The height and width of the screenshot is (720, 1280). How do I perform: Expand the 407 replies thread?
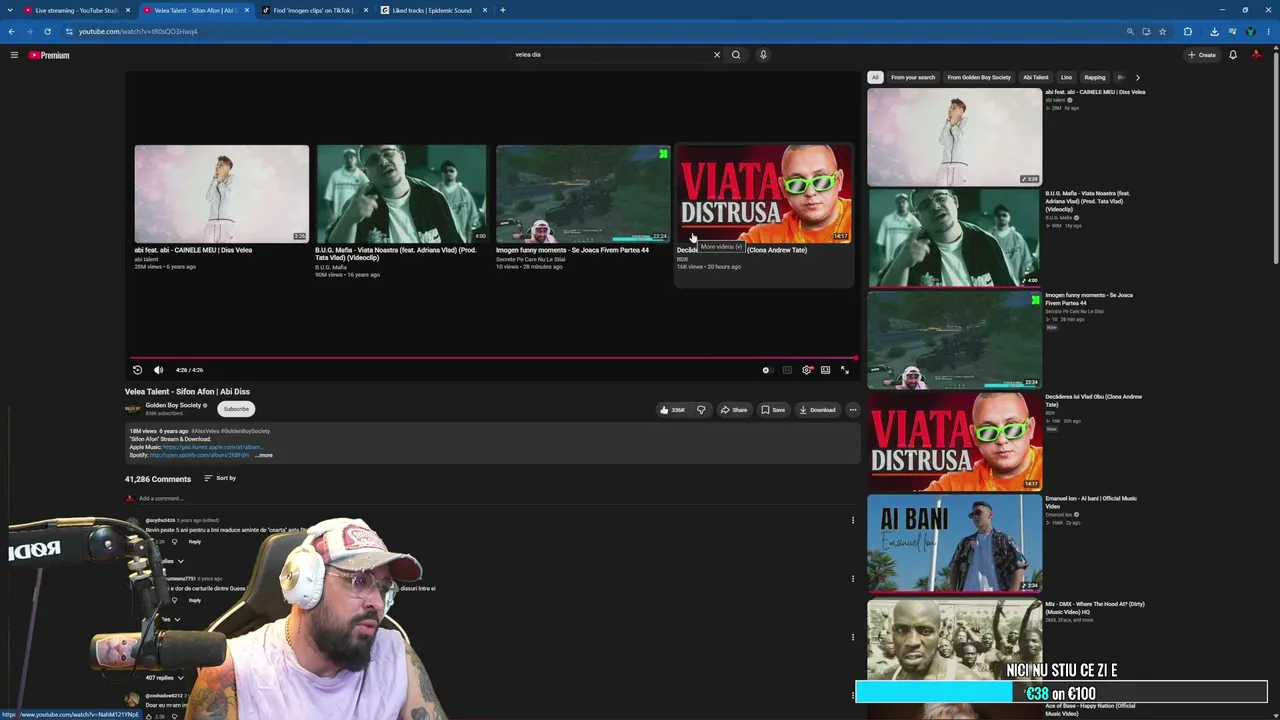pos(165,678)
